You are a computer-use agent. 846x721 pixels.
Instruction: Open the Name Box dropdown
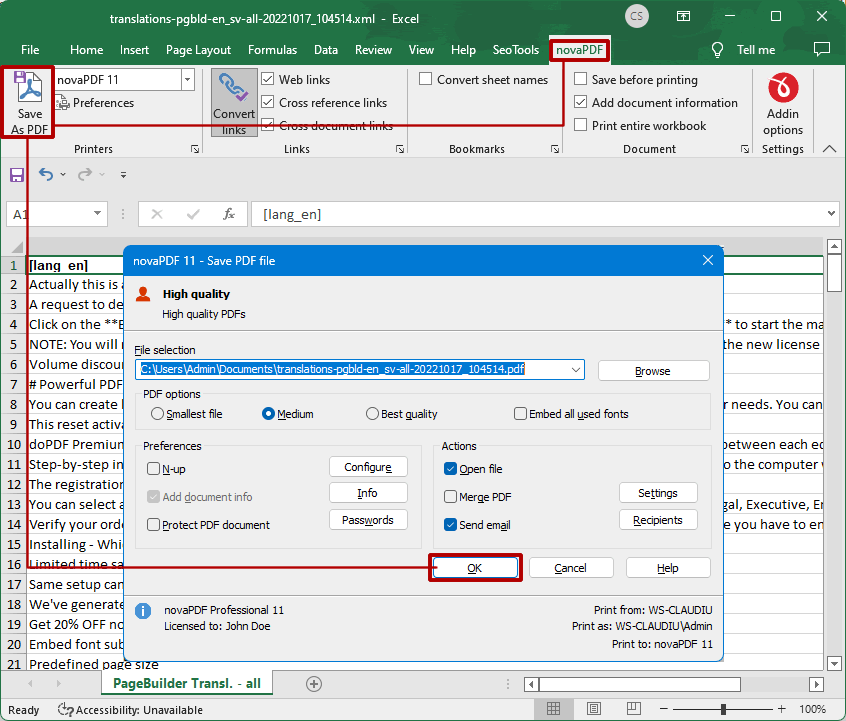[x=97, y=214]
